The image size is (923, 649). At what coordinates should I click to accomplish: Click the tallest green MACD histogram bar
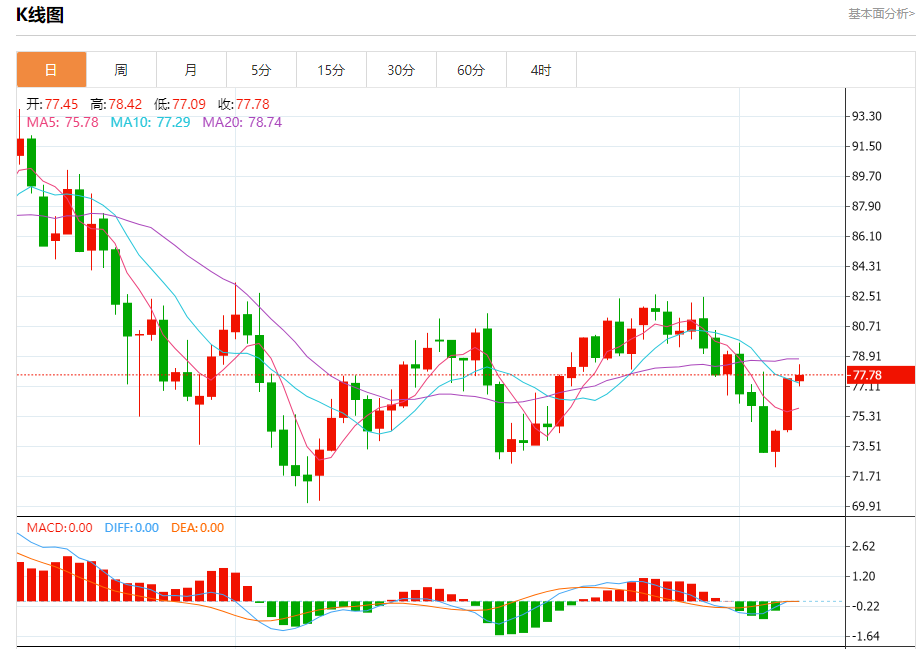click(500, 618)
